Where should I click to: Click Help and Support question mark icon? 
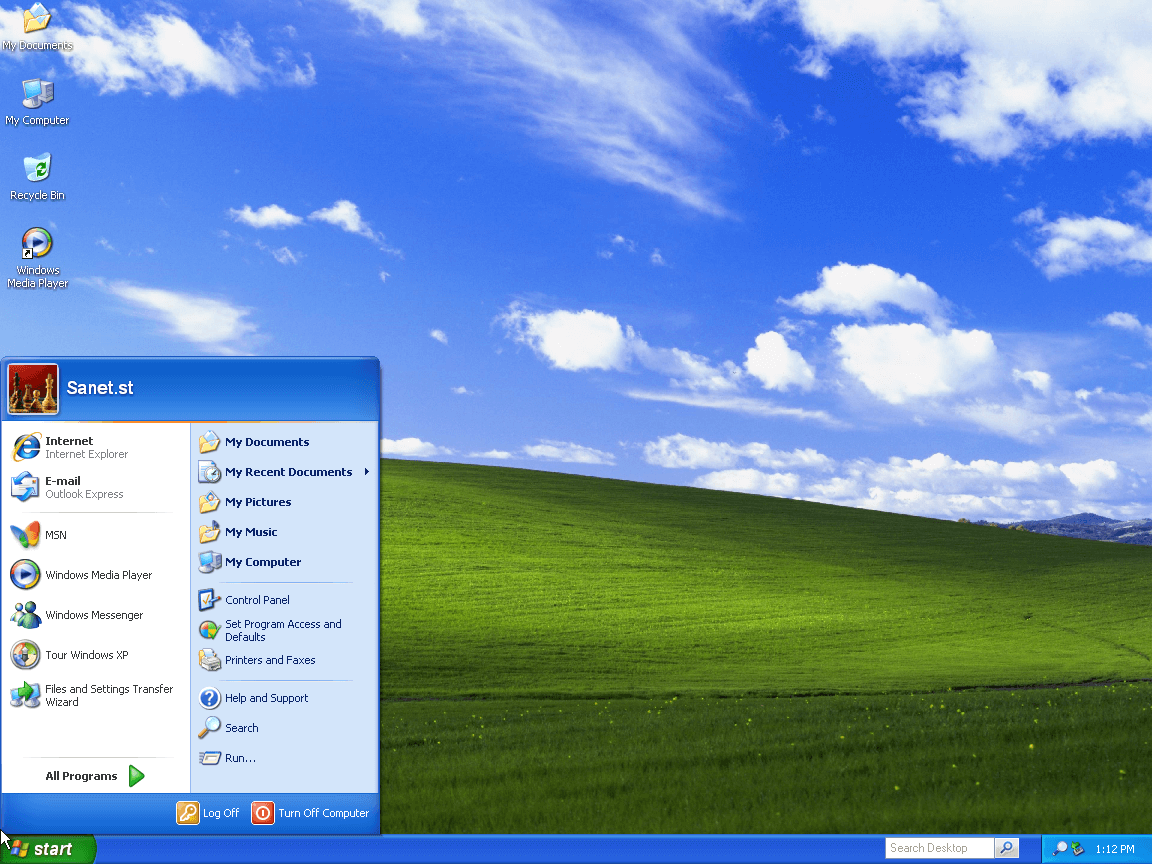pos(209,698)
